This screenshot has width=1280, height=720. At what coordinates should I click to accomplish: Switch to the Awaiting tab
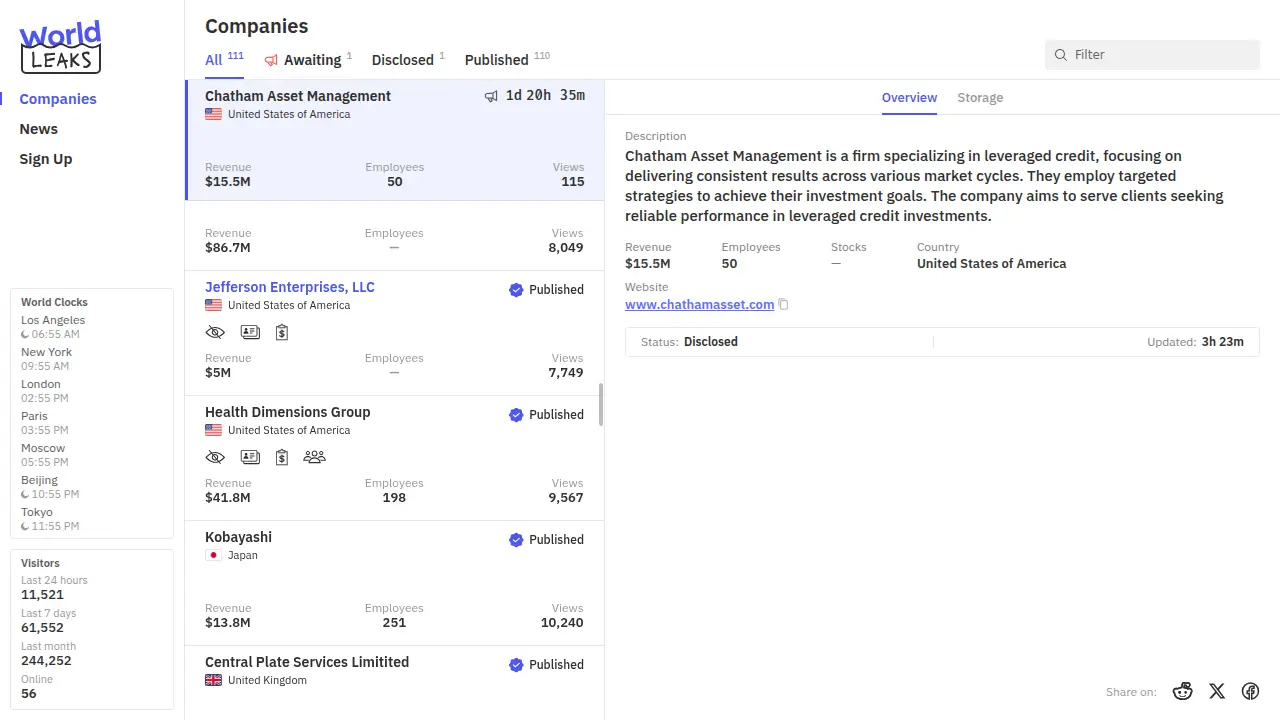(311, 60)
